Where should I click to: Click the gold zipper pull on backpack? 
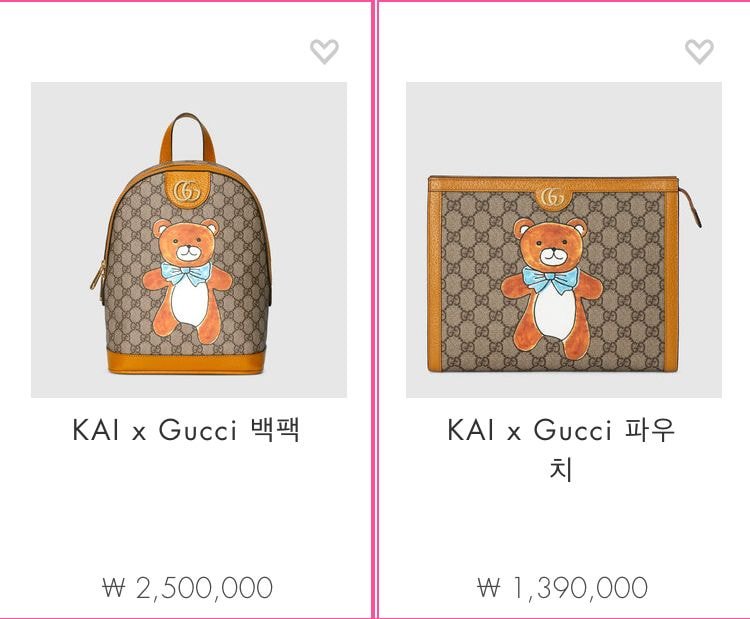tap(98, 276)
